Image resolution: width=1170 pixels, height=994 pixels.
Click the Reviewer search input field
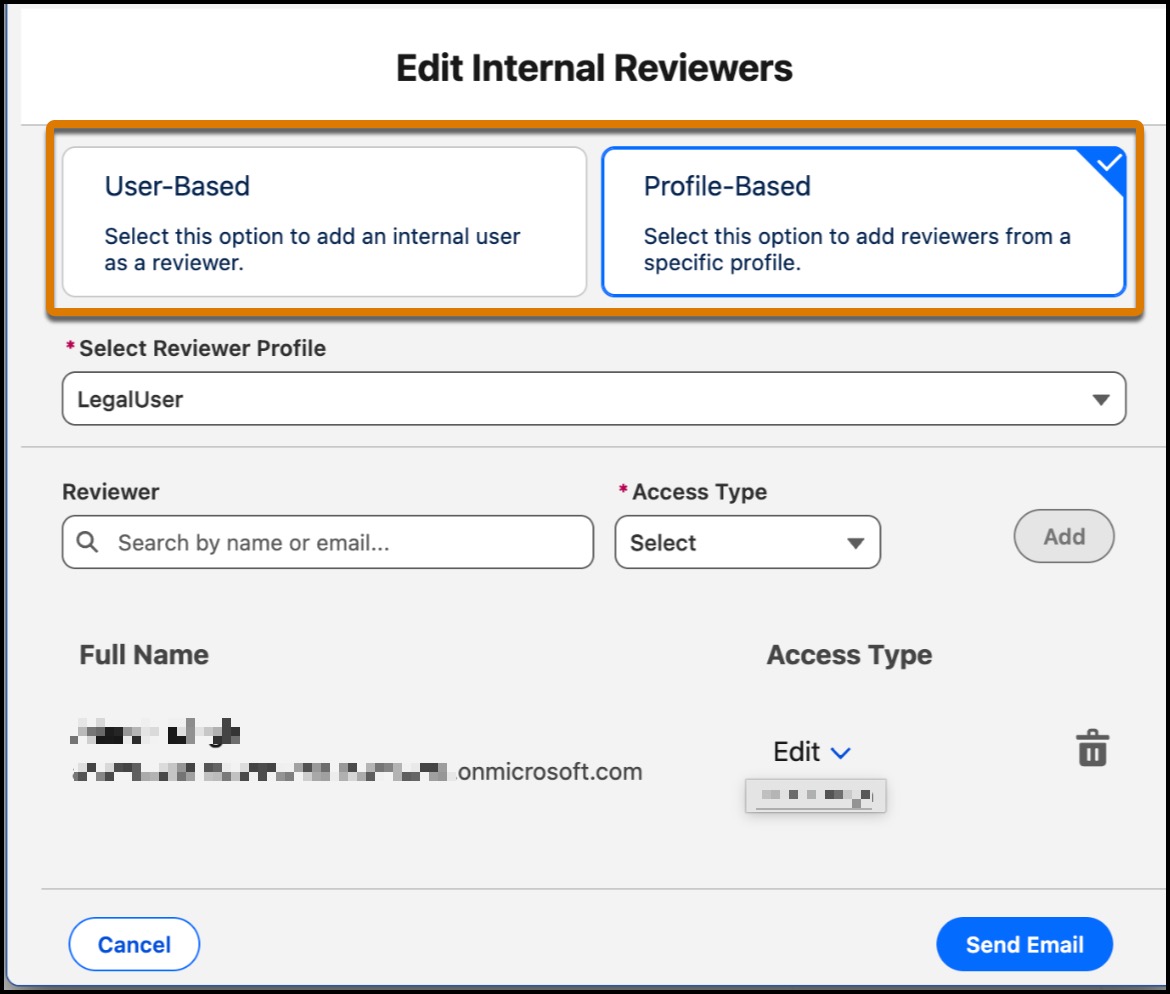(328, 542)
